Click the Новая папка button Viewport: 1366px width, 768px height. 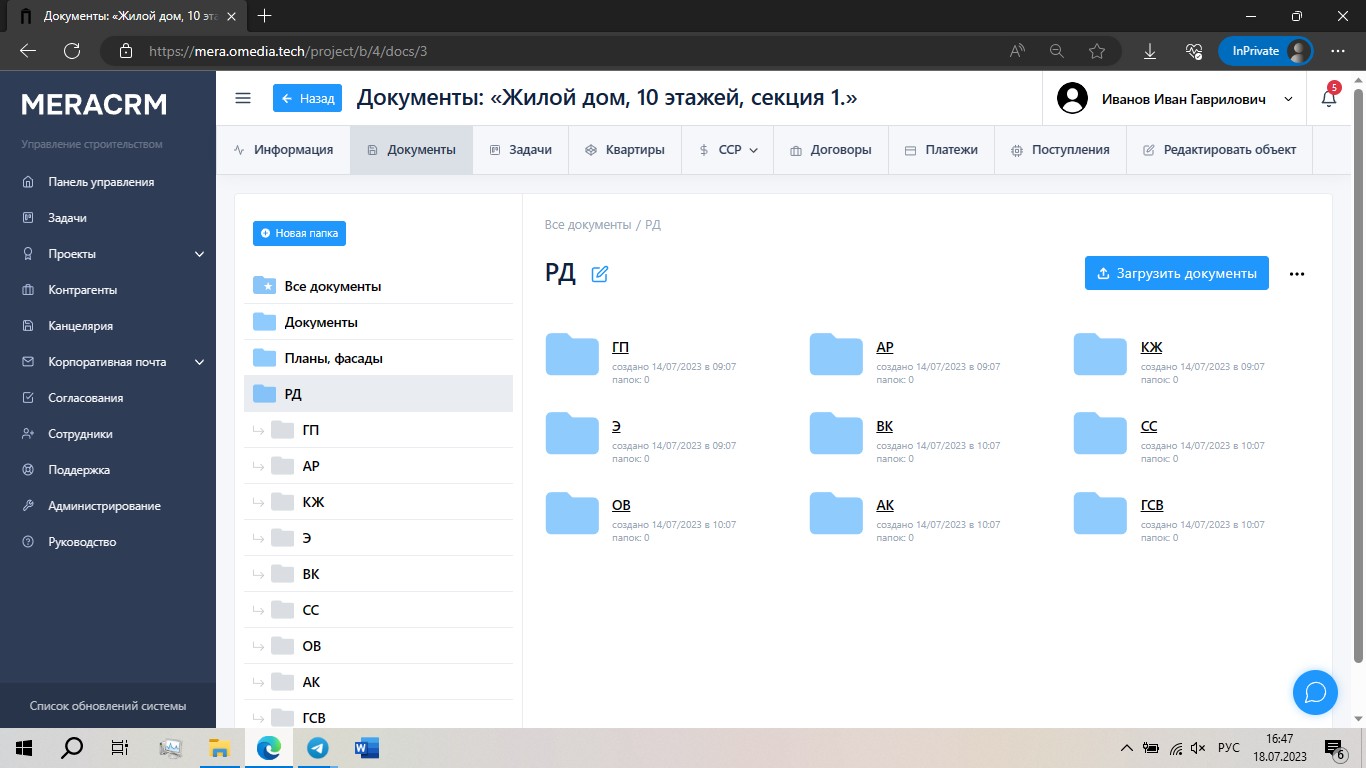tap(299, 233)
